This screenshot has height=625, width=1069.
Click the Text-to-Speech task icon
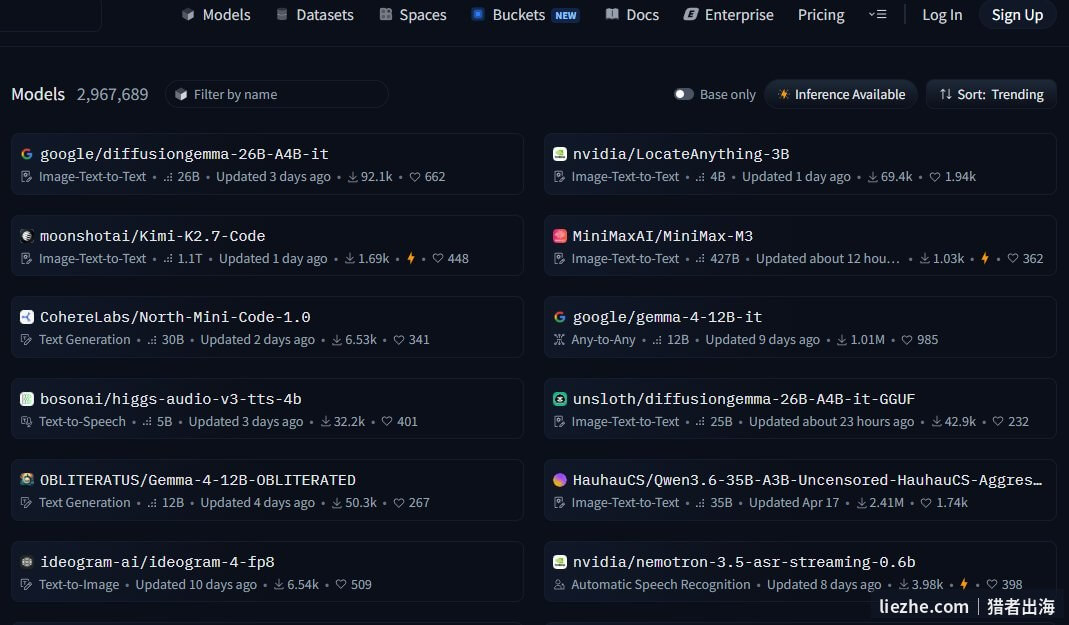tap(26, 421)
